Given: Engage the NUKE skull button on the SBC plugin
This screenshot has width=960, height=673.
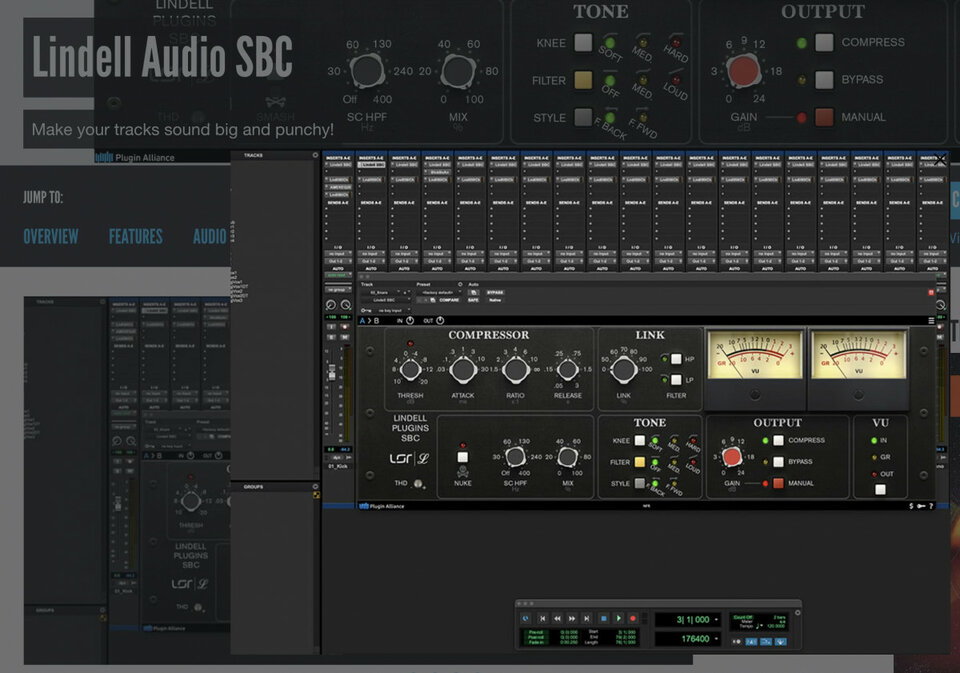Looking at the screenshot, I should (462, 455).
